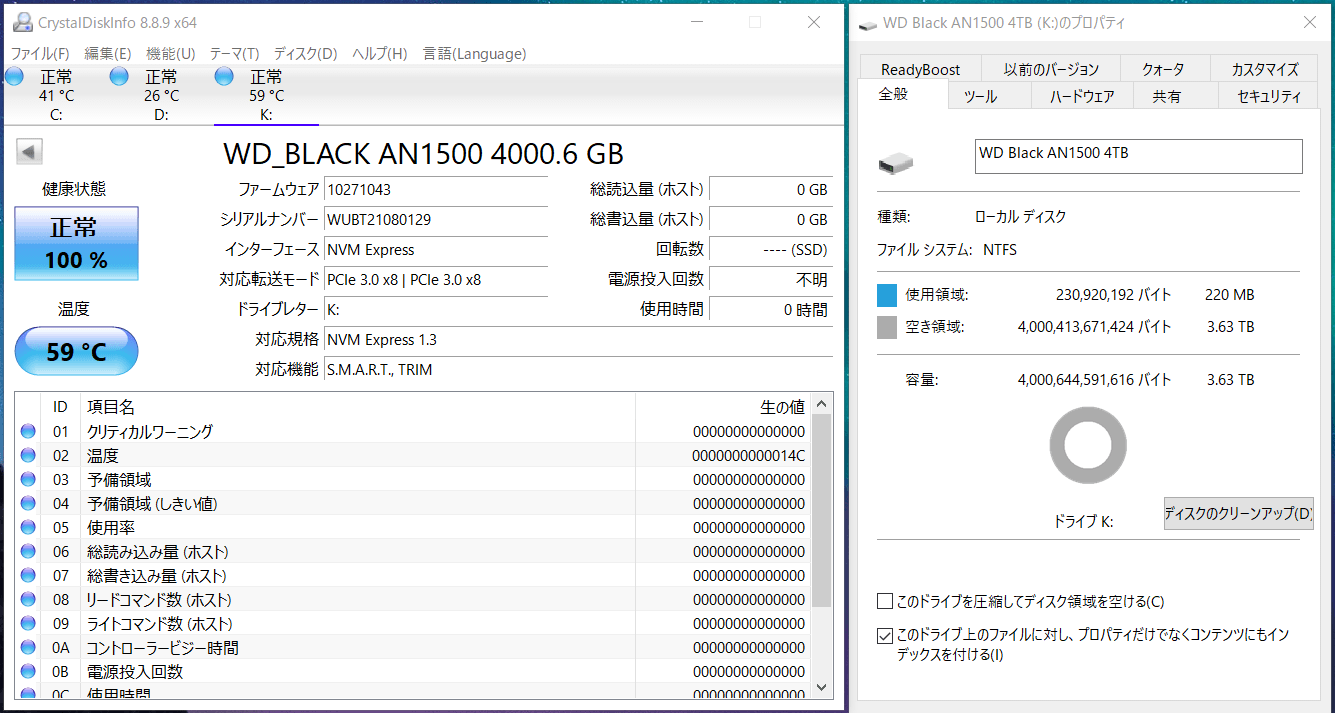Click the 生の値 column header

[x=722, y=407]
